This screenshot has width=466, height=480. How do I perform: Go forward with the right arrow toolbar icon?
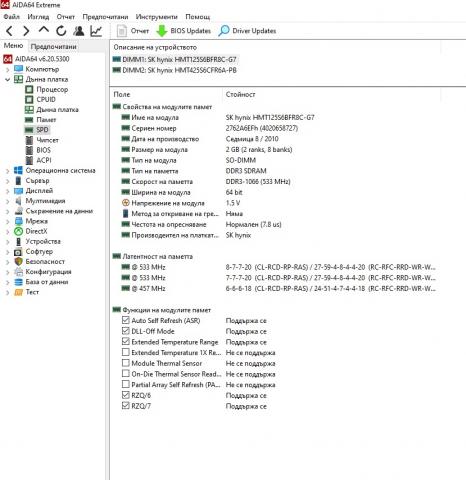tap(26, 31)
